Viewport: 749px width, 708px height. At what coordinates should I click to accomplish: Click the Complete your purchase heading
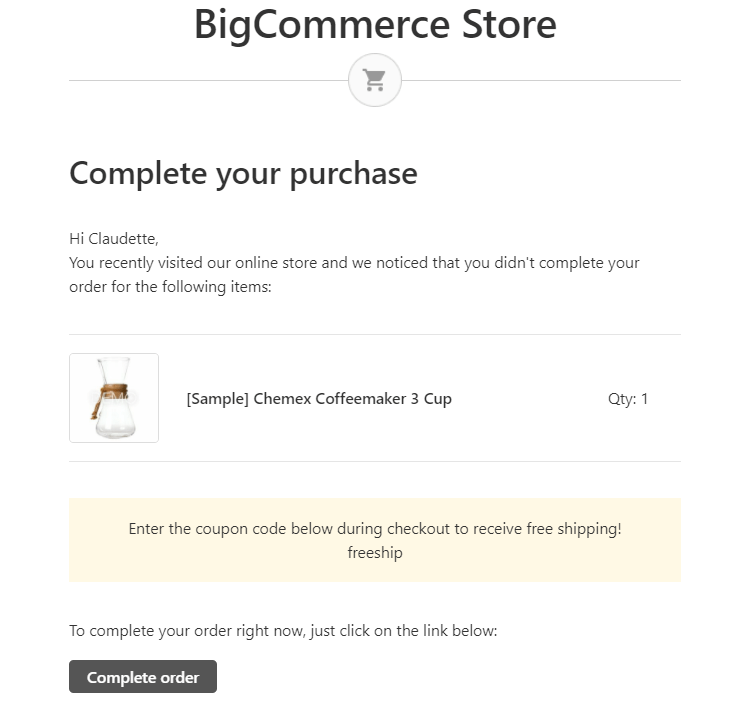point(243,173)
